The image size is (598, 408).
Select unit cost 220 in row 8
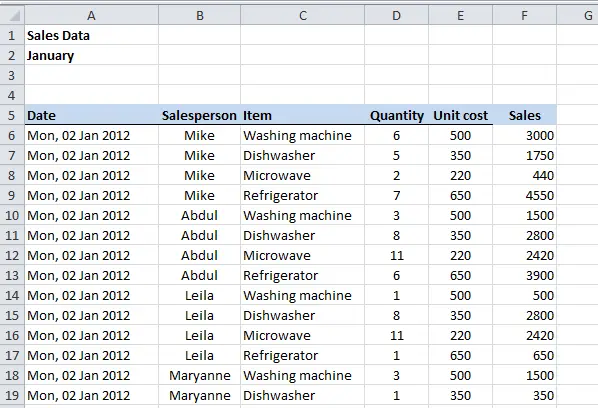coord(461,175)
